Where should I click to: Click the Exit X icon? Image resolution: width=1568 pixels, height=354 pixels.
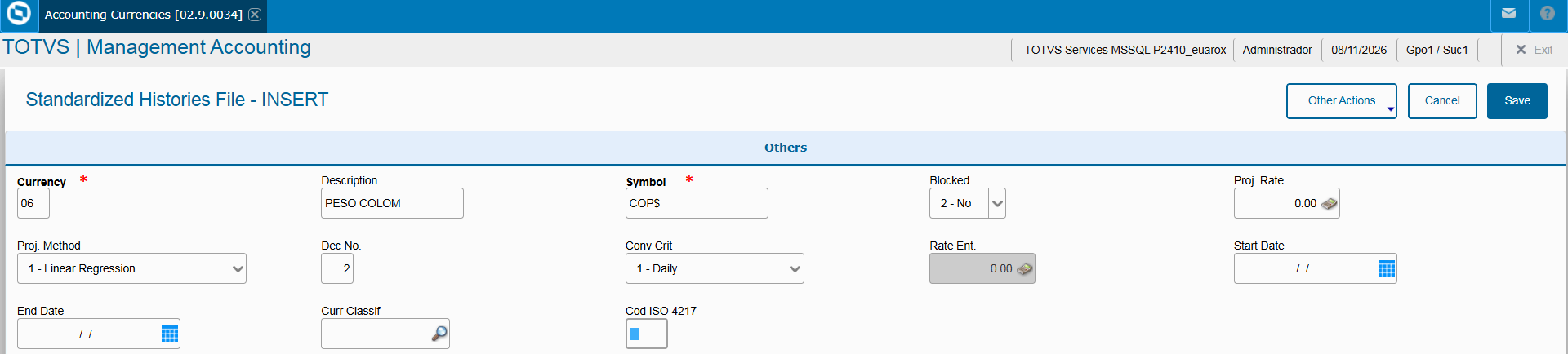(x=1521, y=50)
